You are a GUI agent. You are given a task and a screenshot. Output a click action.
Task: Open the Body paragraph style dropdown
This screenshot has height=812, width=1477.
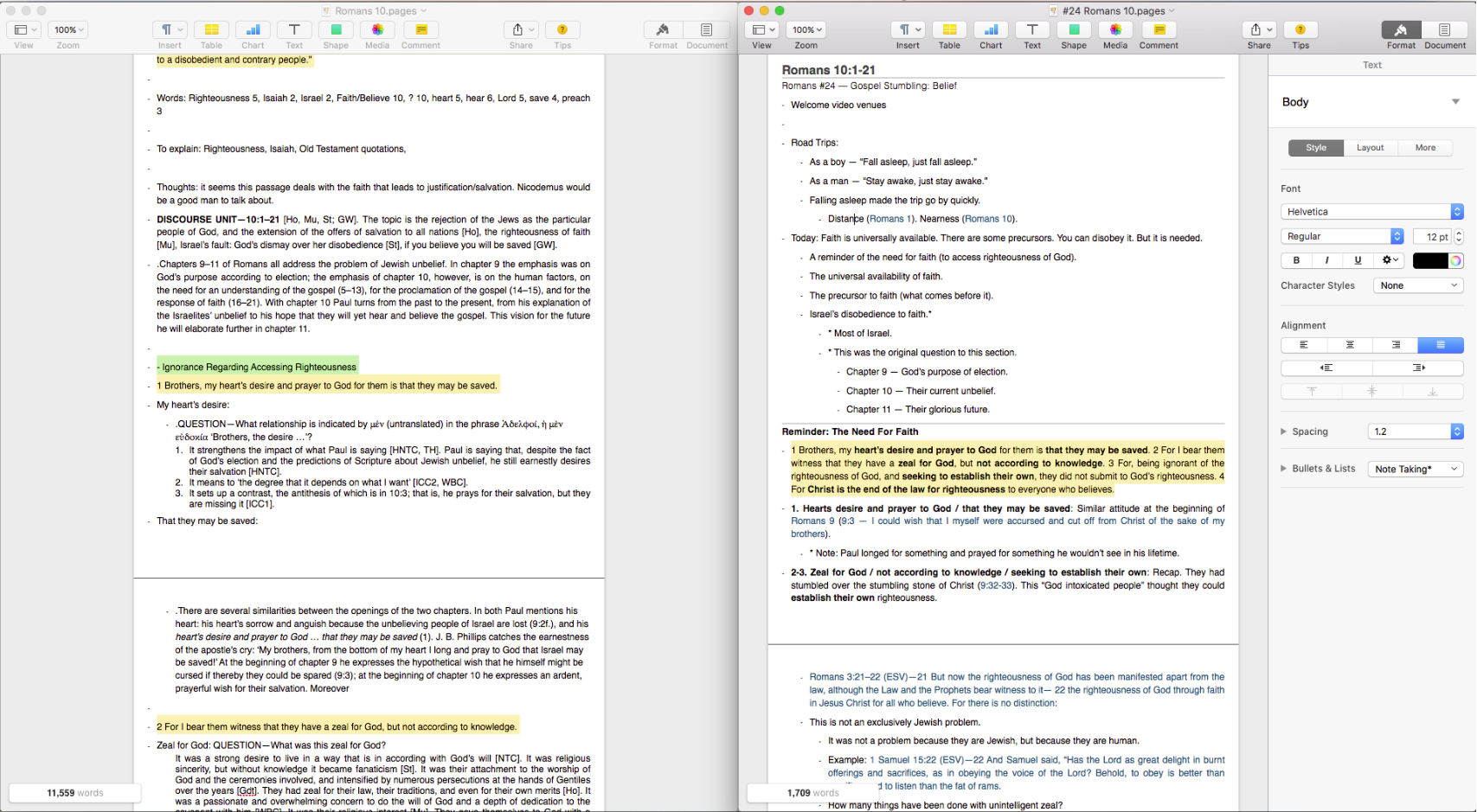click(x=1371, y=102)
